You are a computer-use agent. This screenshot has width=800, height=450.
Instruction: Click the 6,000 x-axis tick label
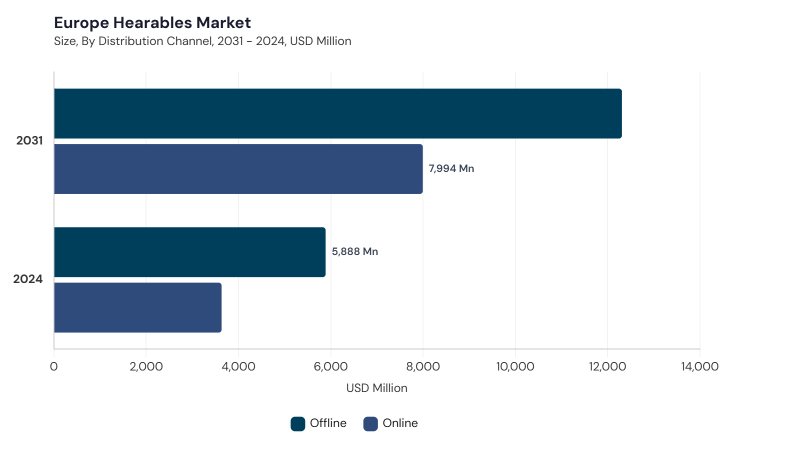coord(331,366)
